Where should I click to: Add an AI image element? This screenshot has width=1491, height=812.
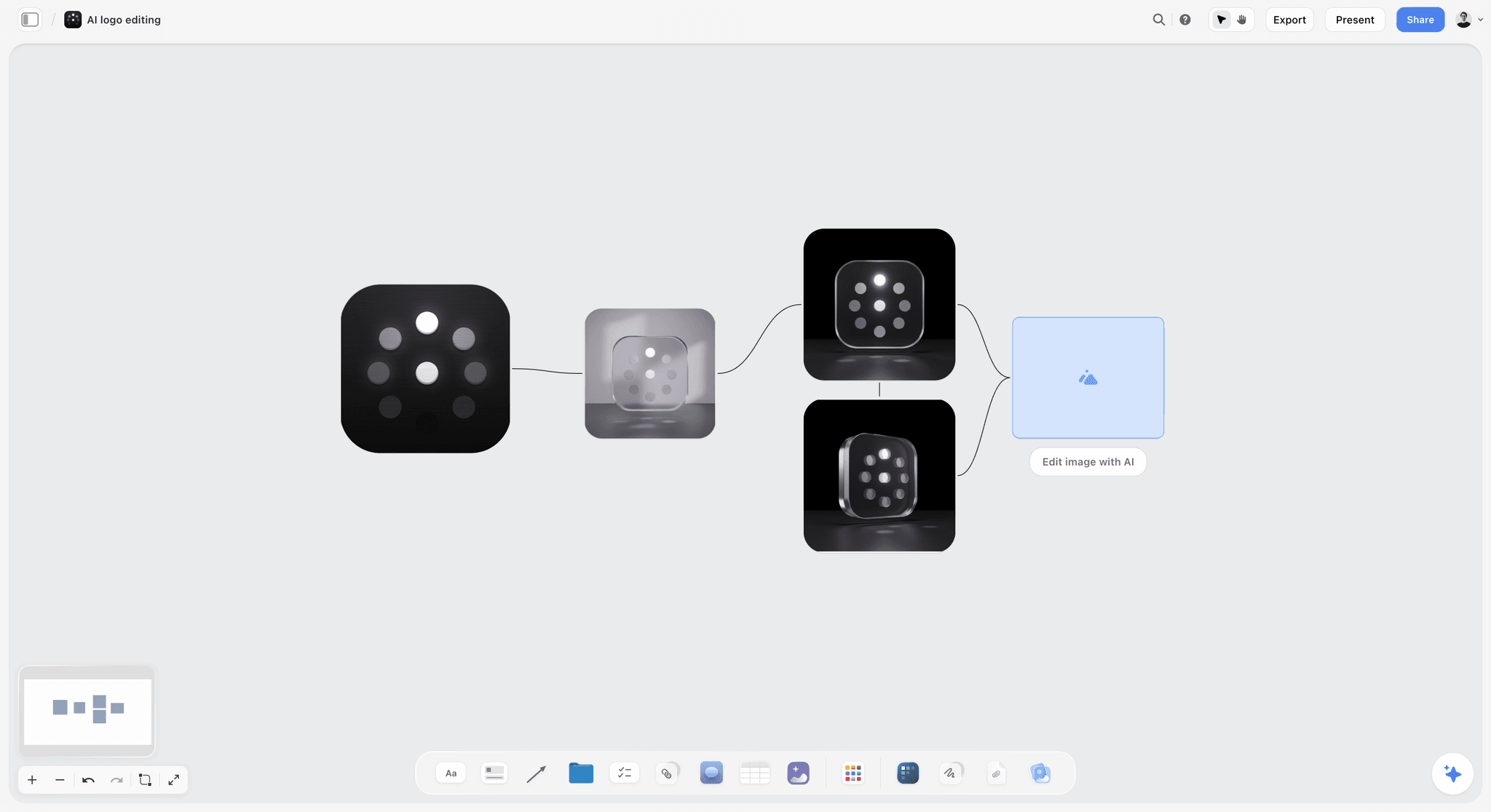tap(798, 773)
